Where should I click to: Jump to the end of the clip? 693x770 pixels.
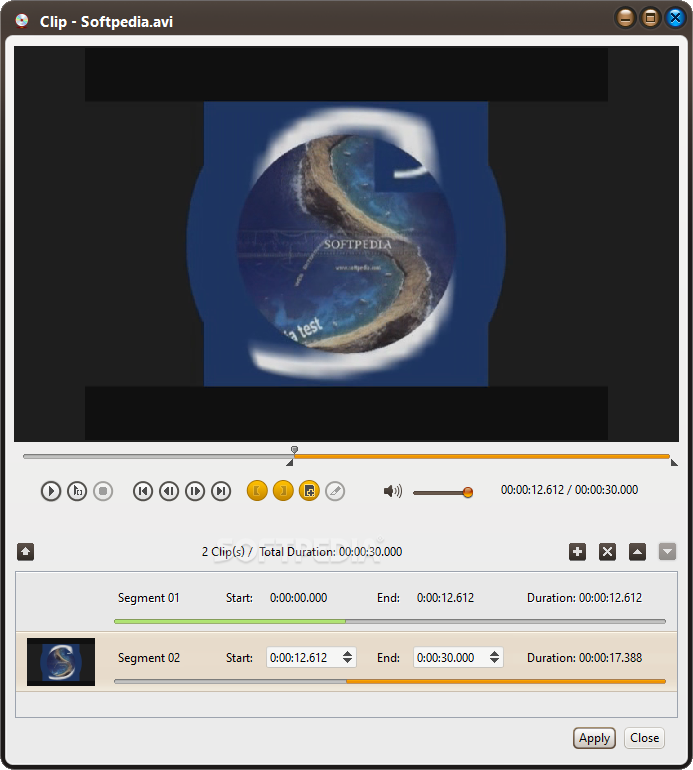pos(221,491)
